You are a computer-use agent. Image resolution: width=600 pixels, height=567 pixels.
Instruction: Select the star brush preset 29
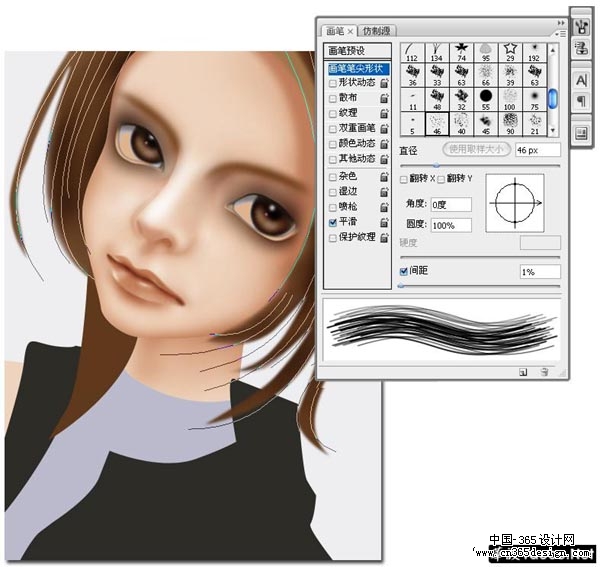(x=510, y=52)
